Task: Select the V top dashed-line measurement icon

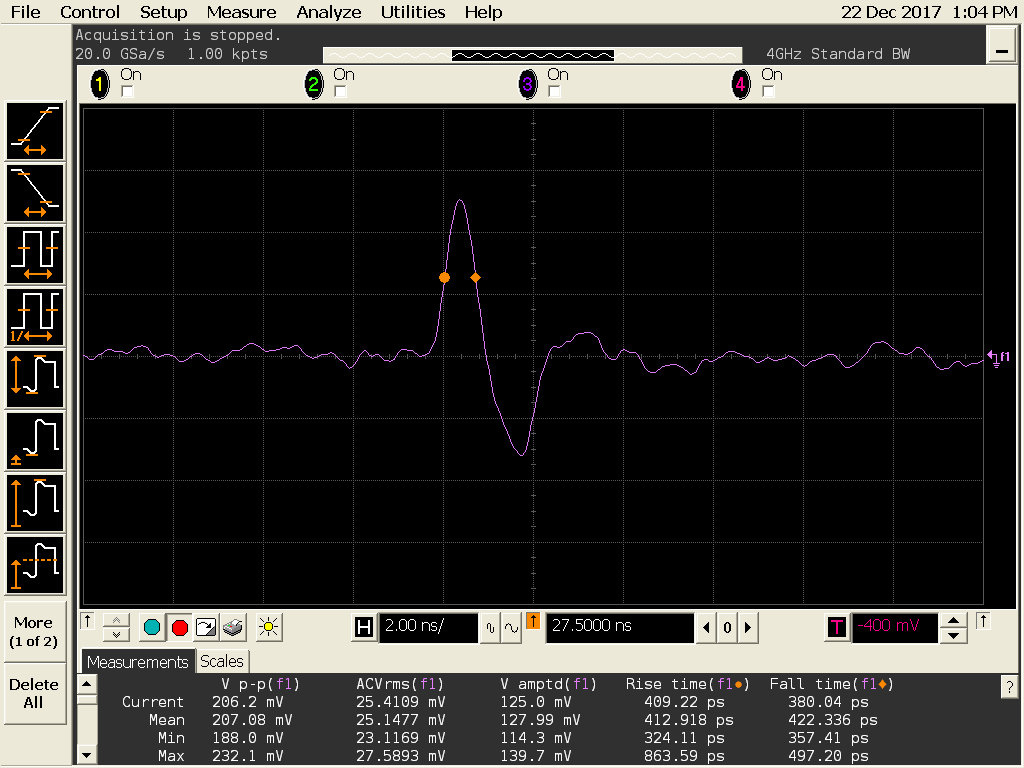Action: (x=35, y=565)
